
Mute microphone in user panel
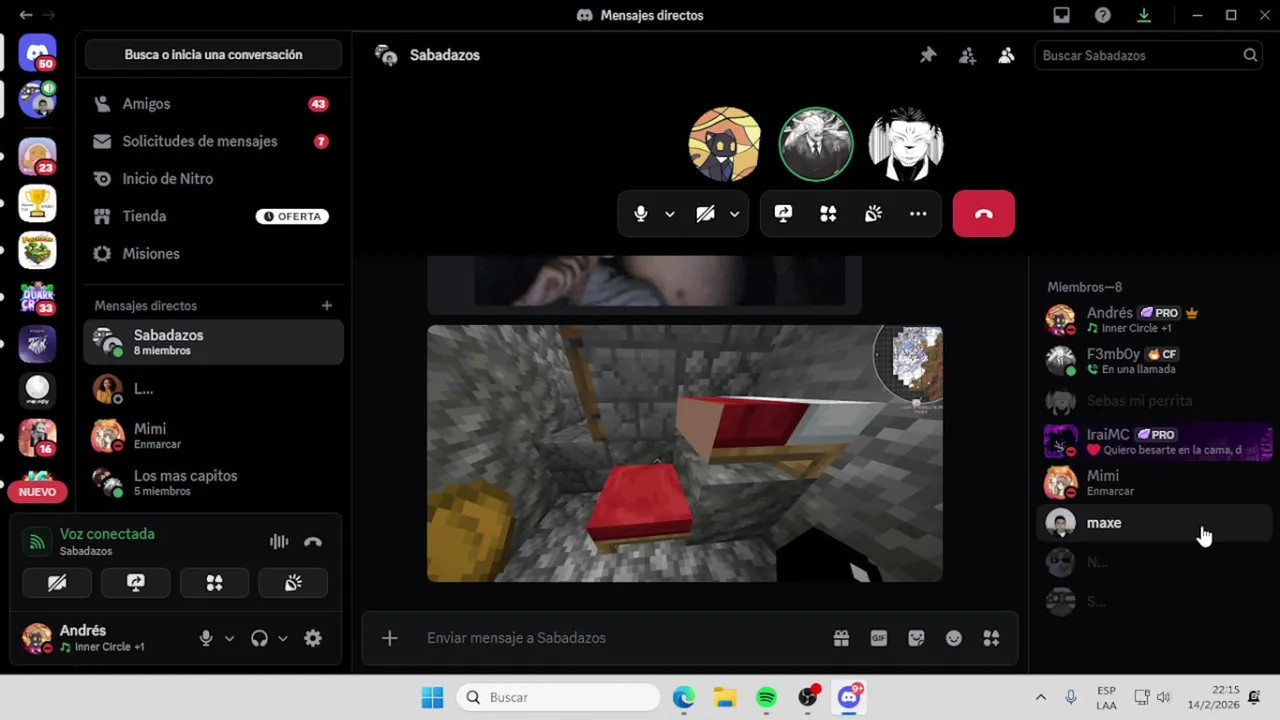coord(206,638)
